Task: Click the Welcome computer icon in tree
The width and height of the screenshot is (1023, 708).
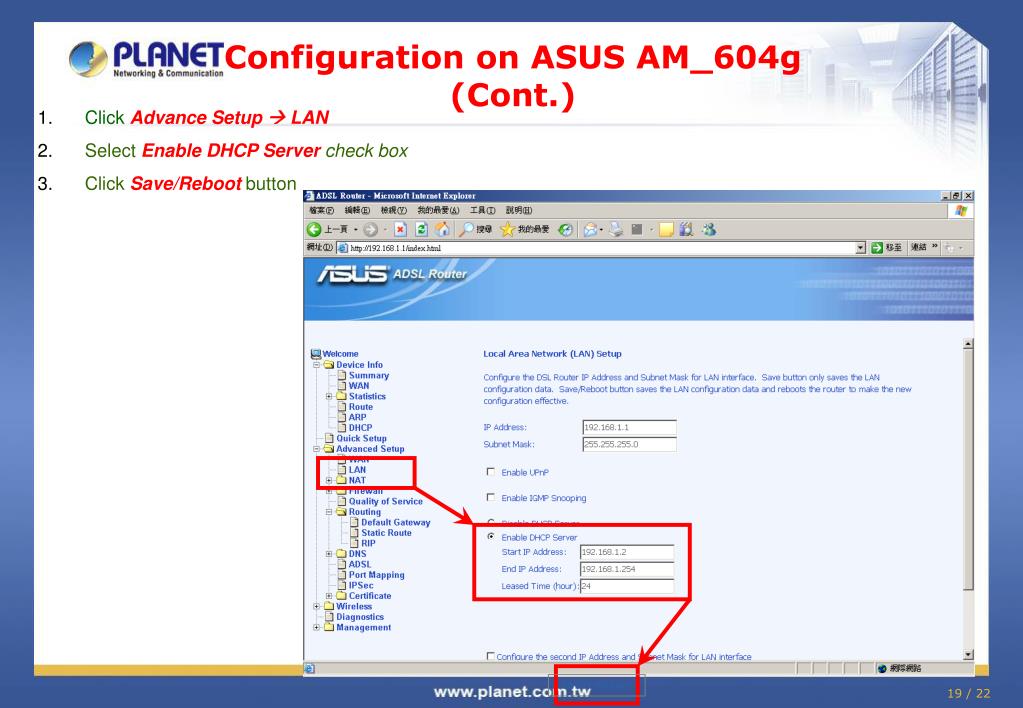Action: pos(316,354)
